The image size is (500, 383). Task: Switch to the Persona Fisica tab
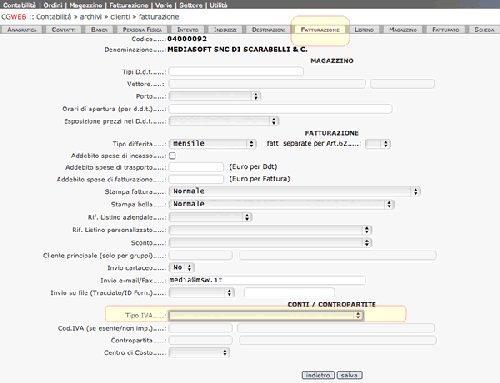[x=142, y=30]
